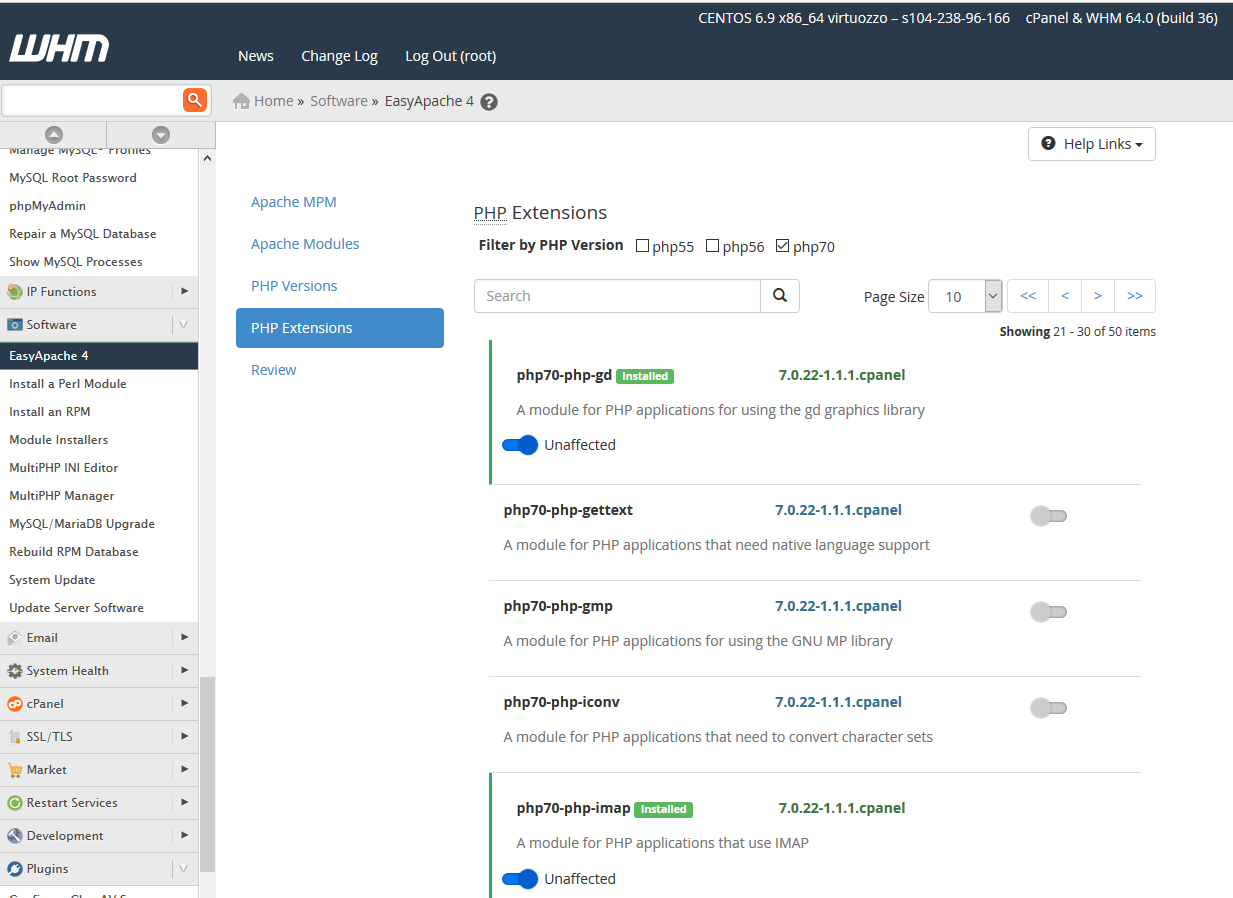Tick the php55 filter checkbox

click(642, 246)
